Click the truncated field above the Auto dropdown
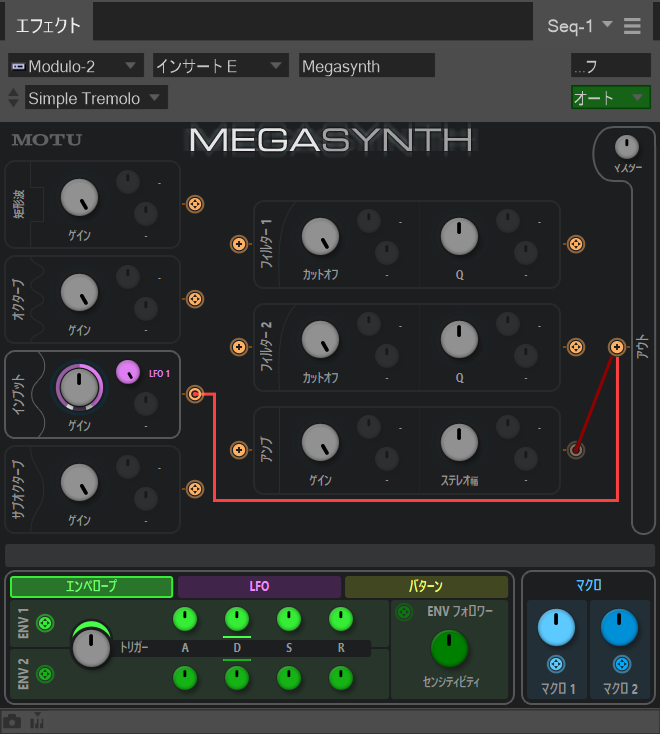 pos(610,65)
